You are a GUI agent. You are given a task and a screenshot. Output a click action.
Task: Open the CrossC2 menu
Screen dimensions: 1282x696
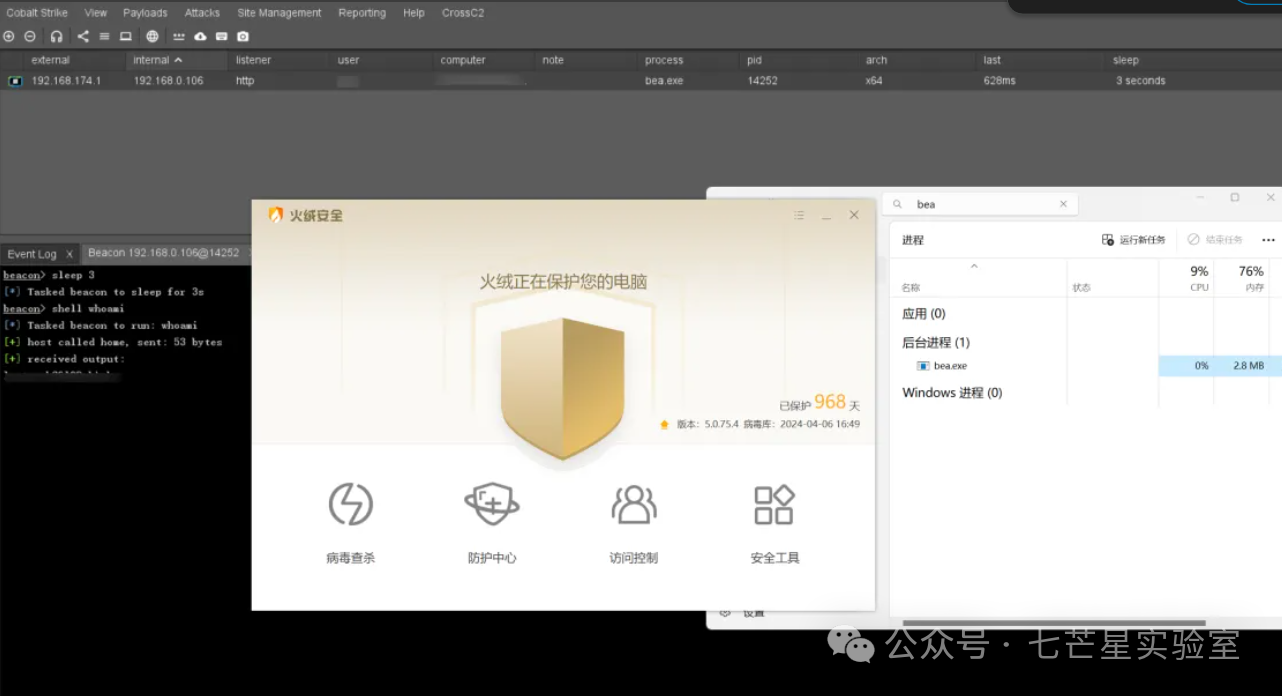463,13
